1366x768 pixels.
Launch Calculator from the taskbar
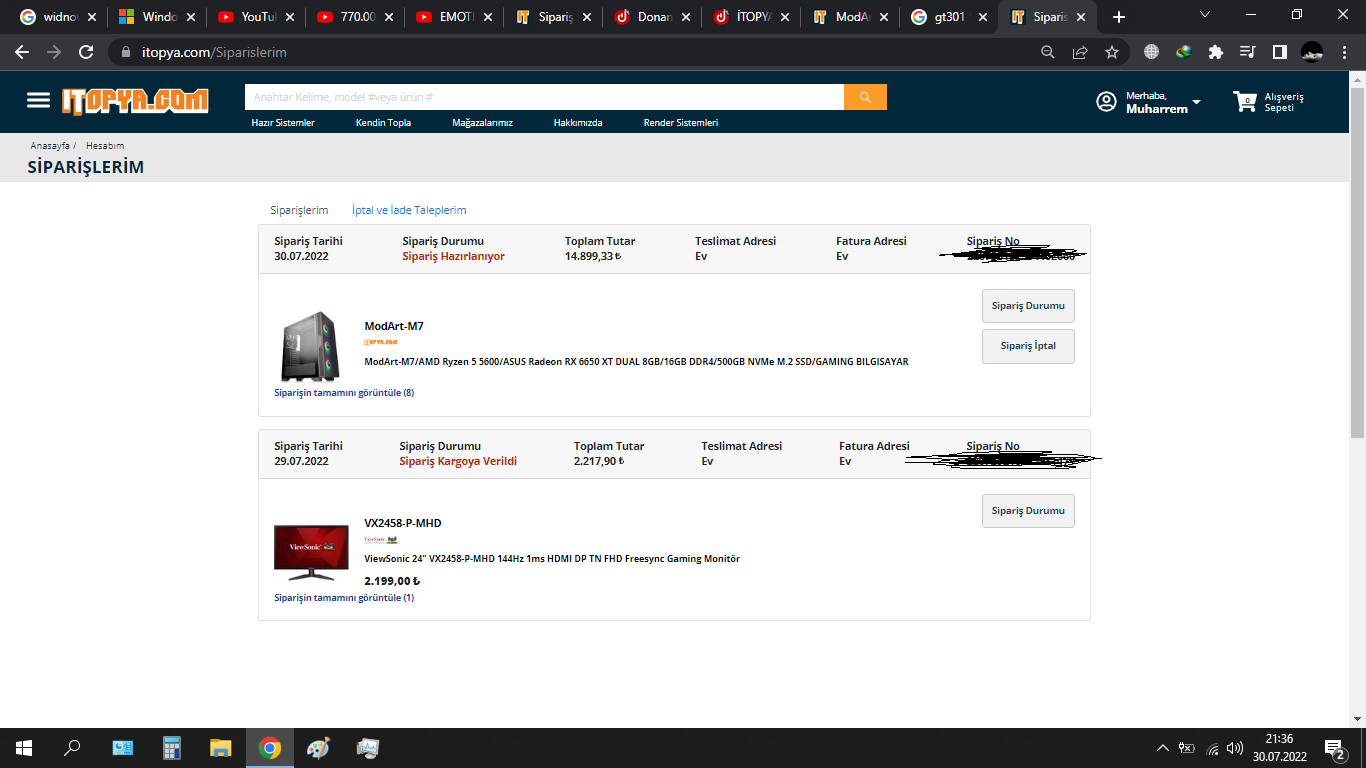[x=172, y=748]
